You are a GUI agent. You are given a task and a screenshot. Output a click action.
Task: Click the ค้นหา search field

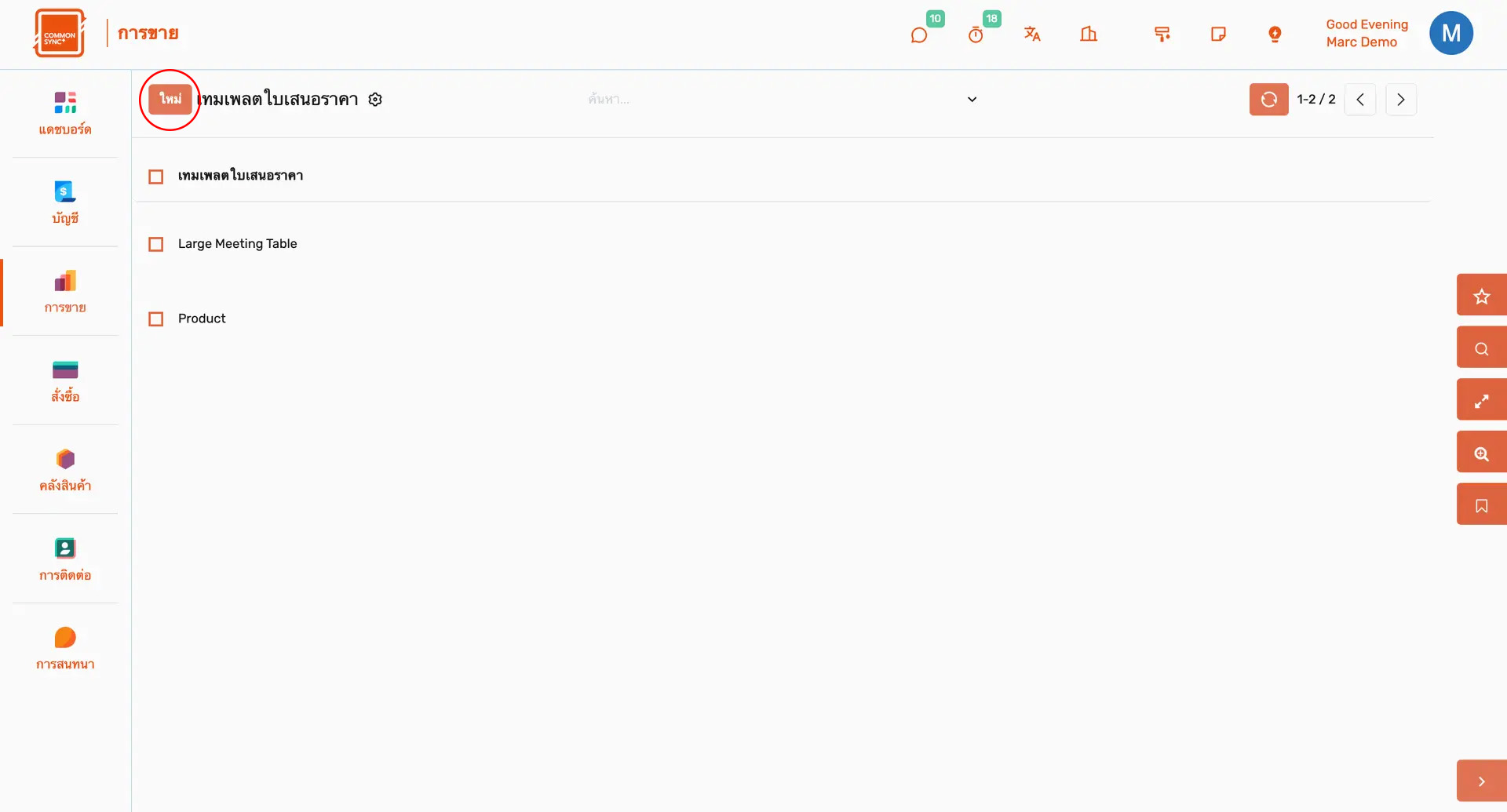coord(769,100)
